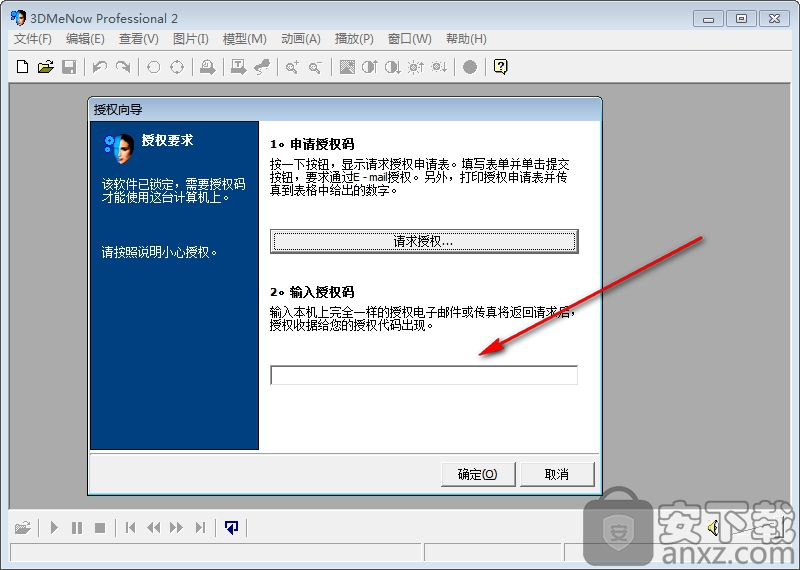Open the 模型(M) menu
The width and height of the screenshot is (800, 570).
coord(245,39)
